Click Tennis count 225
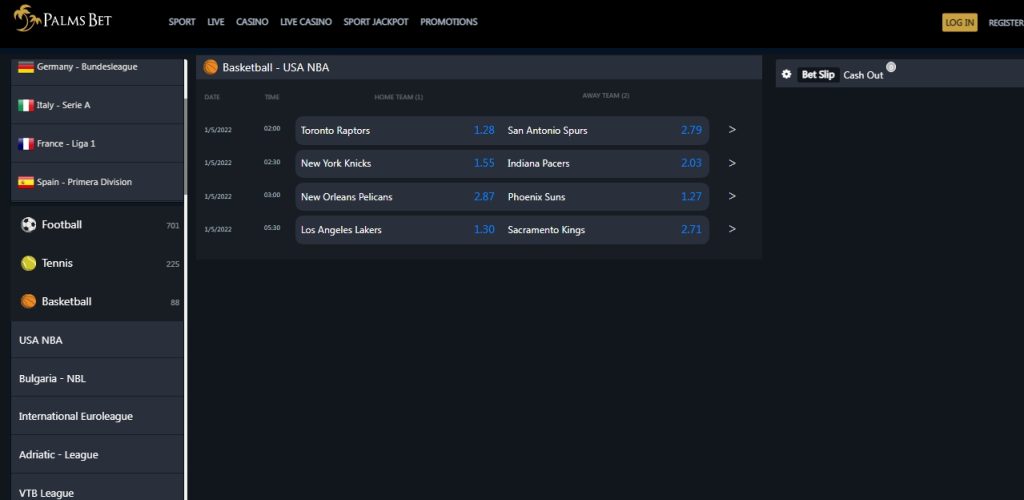The image size is (1024, 500). [x=172, y=264]
